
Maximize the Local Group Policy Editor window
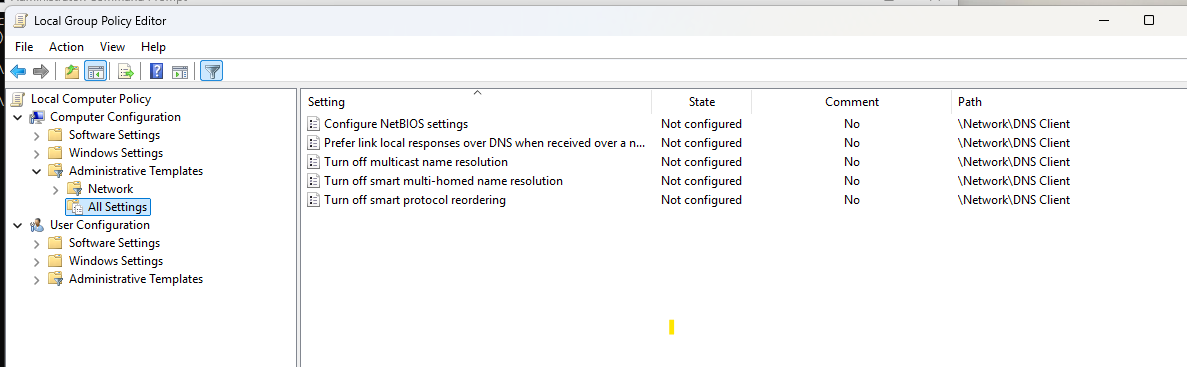[x=1148, y=20]
